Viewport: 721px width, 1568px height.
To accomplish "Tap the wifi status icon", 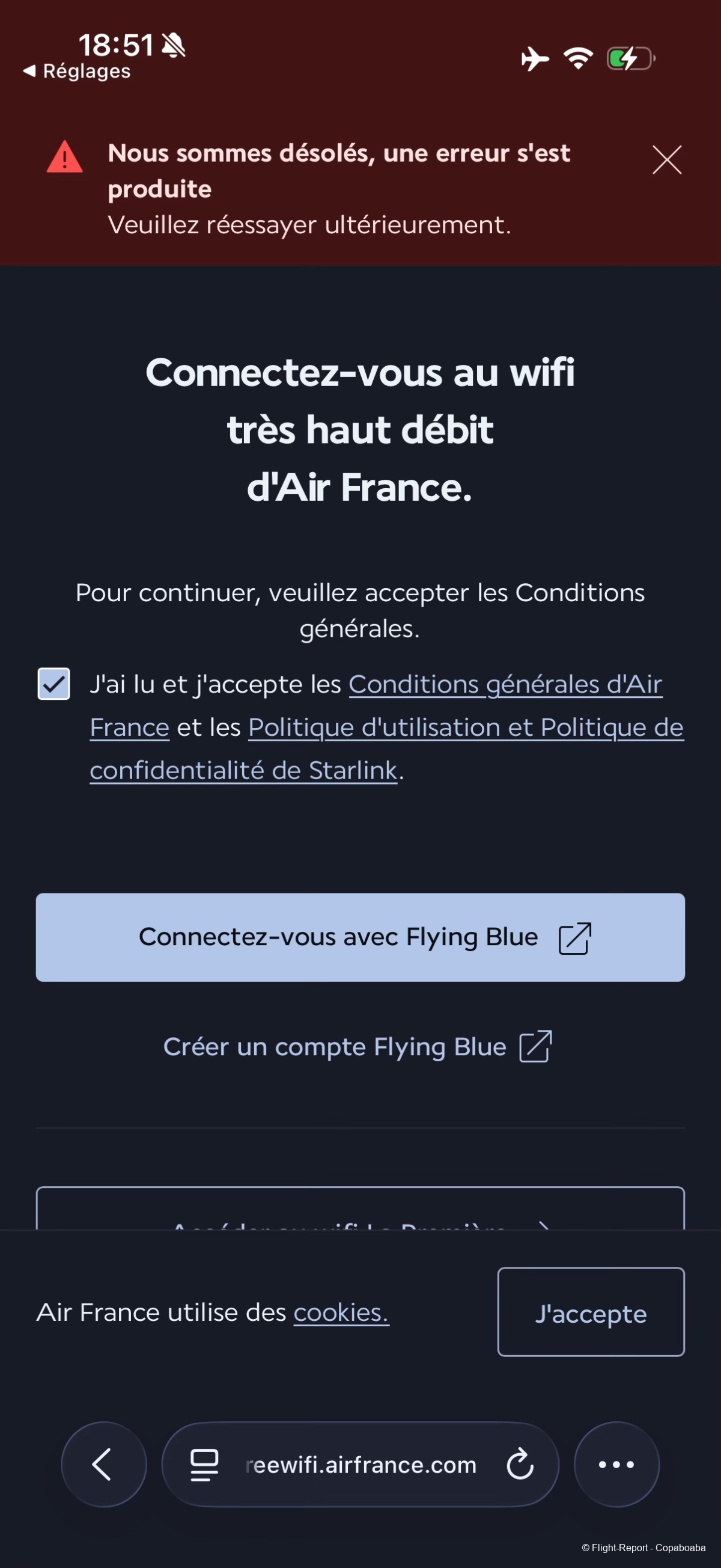I will tap(578, 58).
